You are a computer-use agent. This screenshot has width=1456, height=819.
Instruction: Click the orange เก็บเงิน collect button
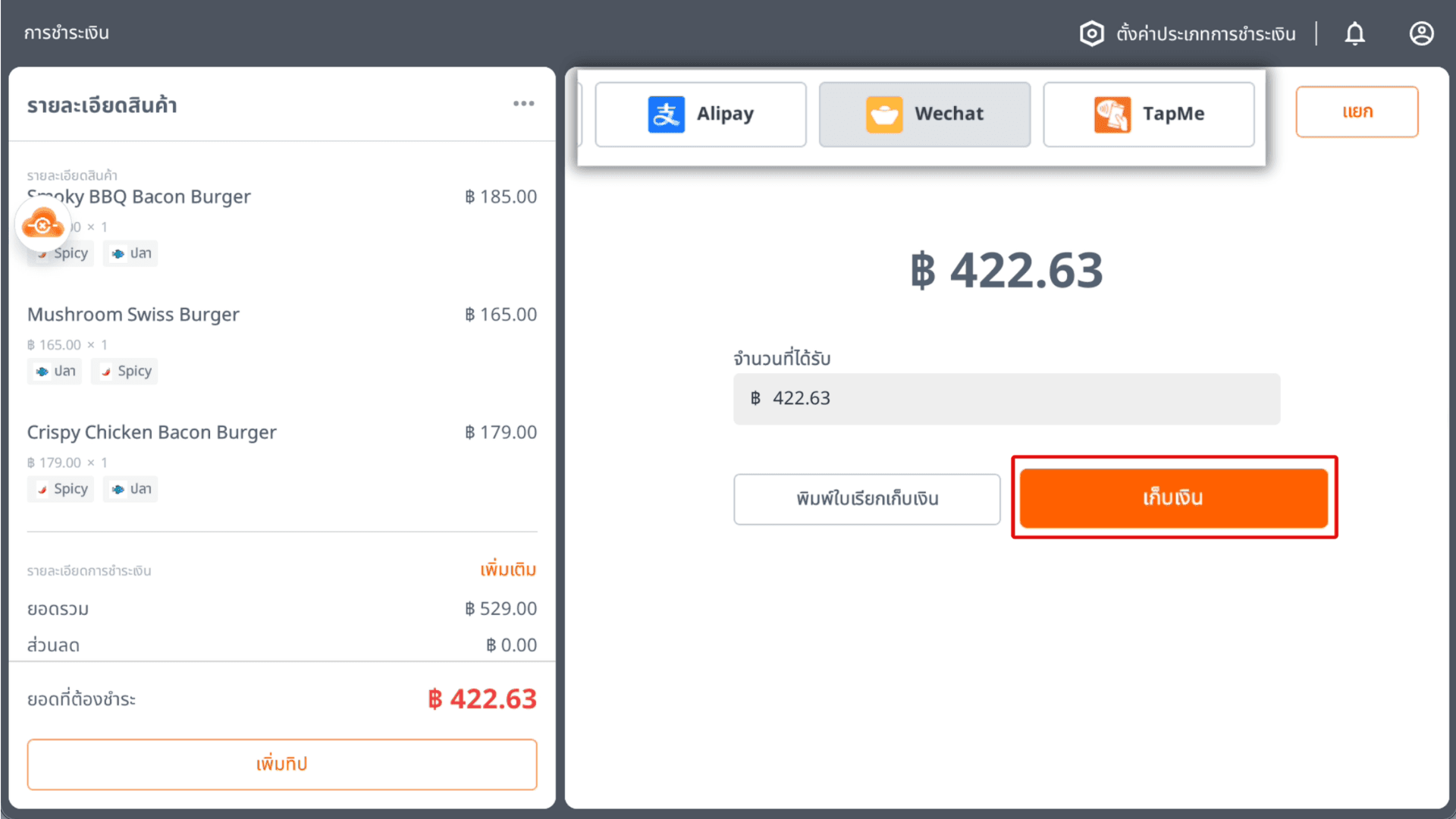click(1173, 497)
